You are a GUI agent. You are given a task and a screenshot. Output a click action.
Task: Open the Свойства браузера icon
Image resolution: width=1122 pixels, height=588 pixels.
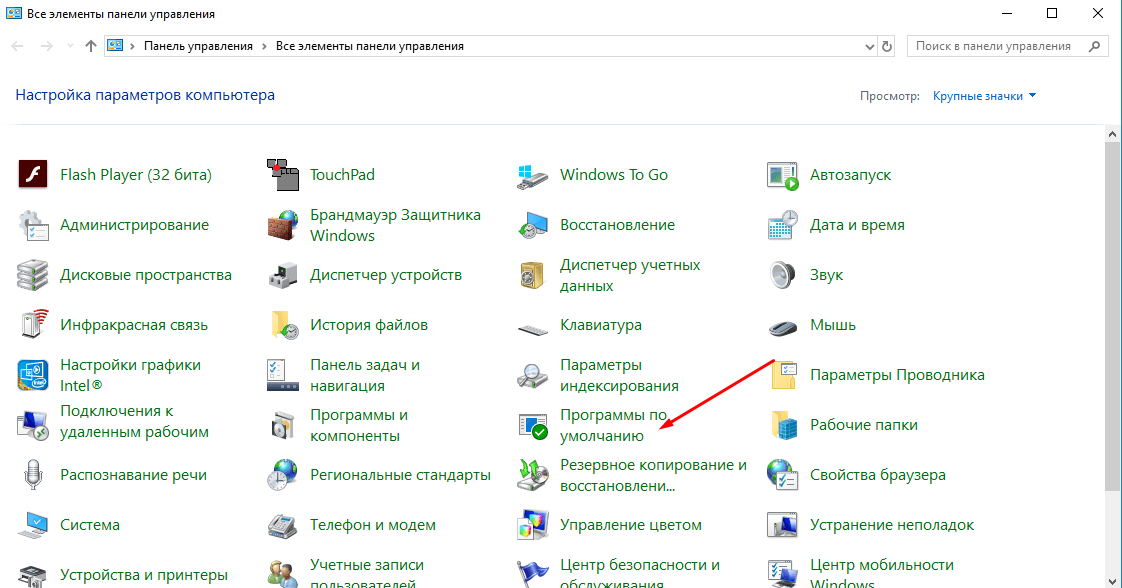tap(782, 475)
